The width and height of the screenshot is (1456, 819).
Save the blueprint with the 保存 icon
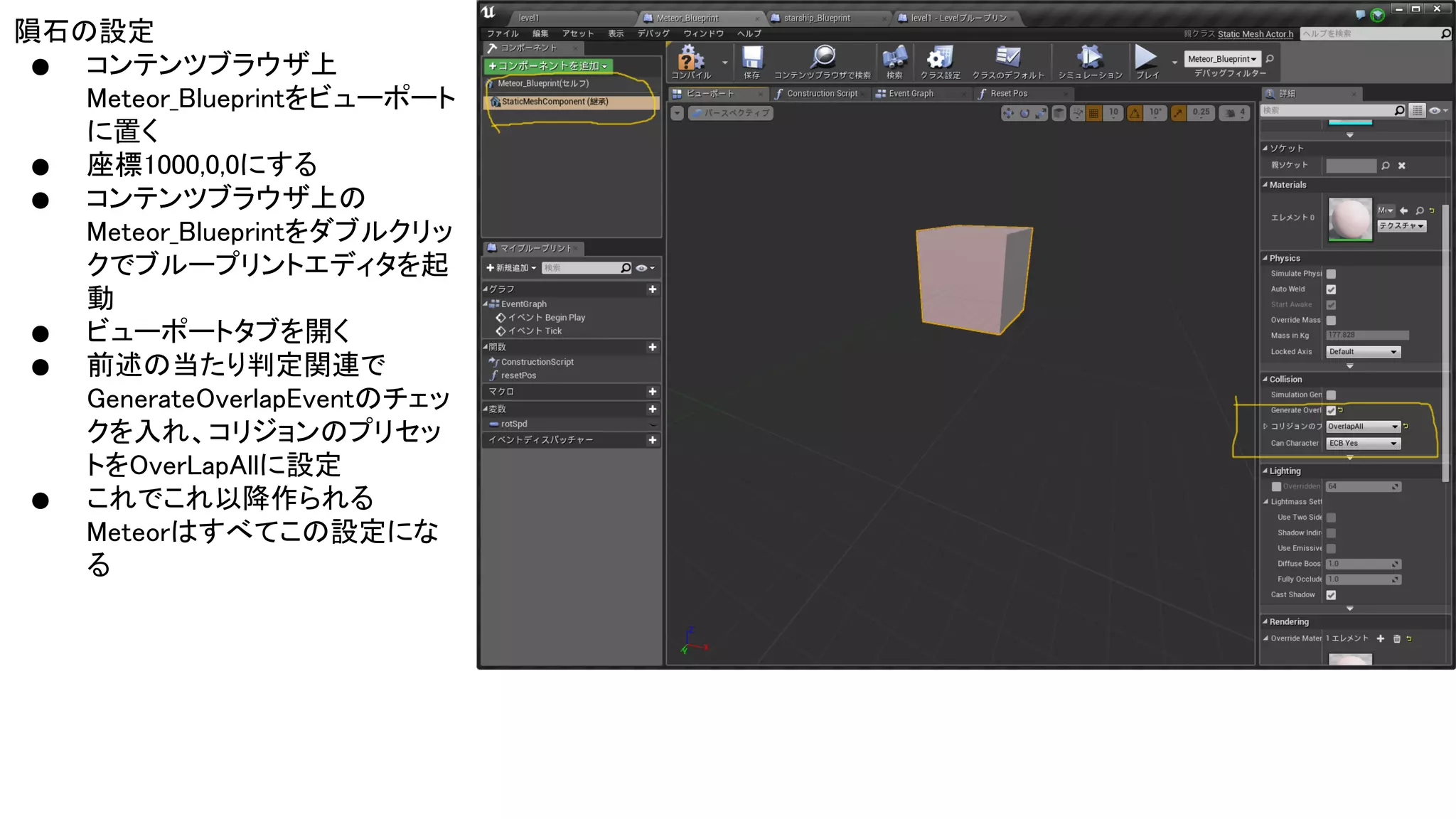coord(752,57)
